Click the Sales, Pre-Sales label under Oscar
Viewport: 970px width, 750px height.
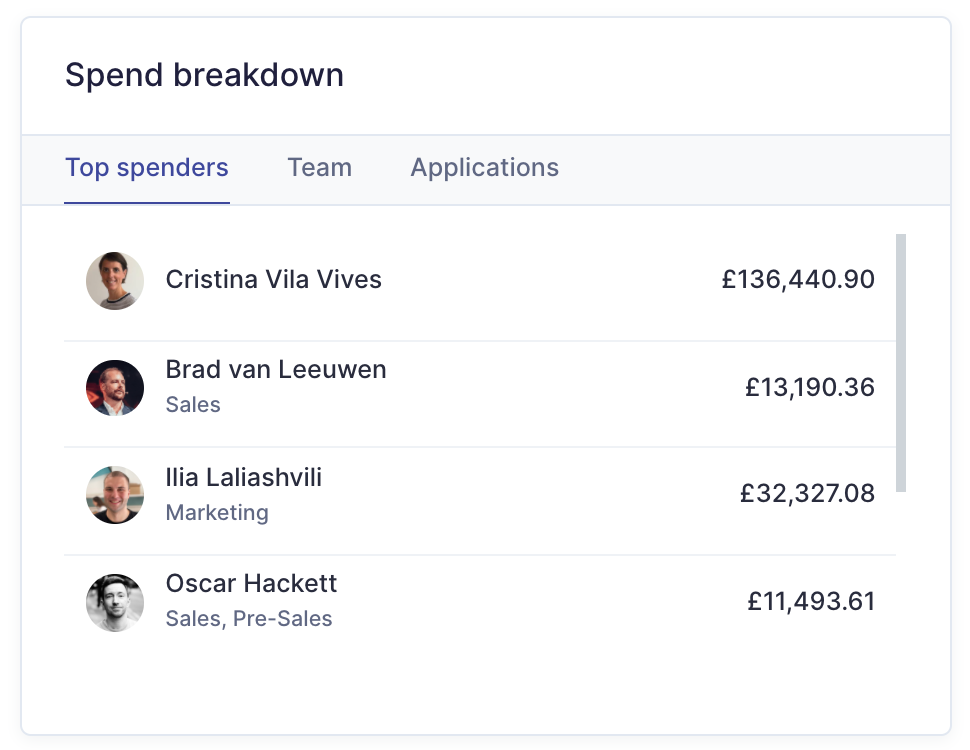(x=249, y=619)
